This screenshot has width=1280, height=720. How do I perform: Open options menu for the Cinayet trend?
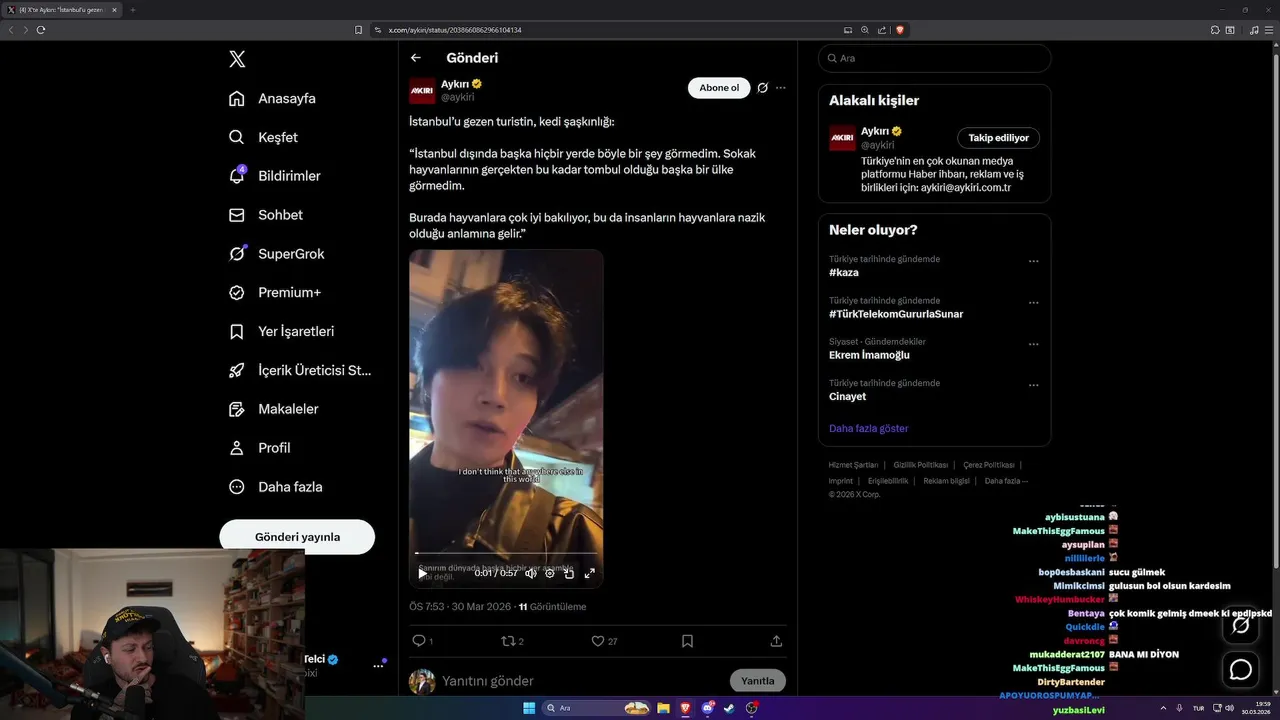tap(1034, 386)
